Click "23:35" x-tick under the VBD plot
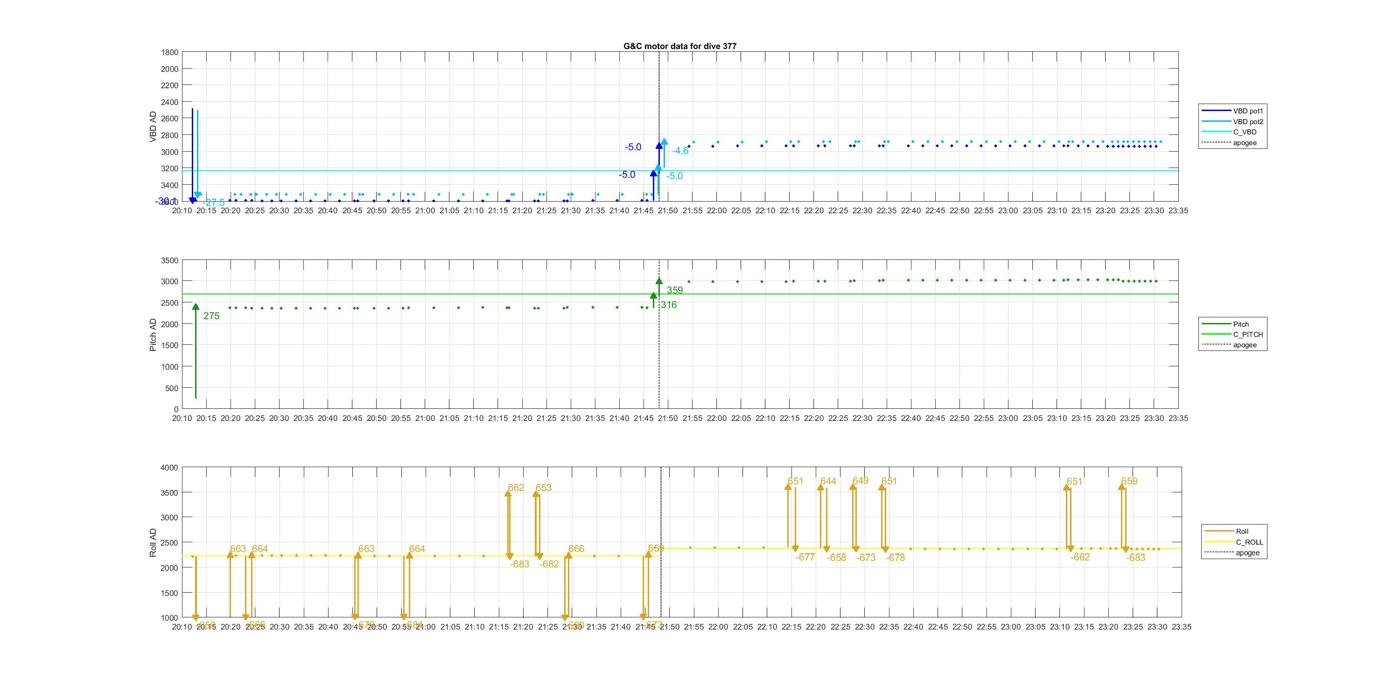1400x693 pixels. (1179, 211)
